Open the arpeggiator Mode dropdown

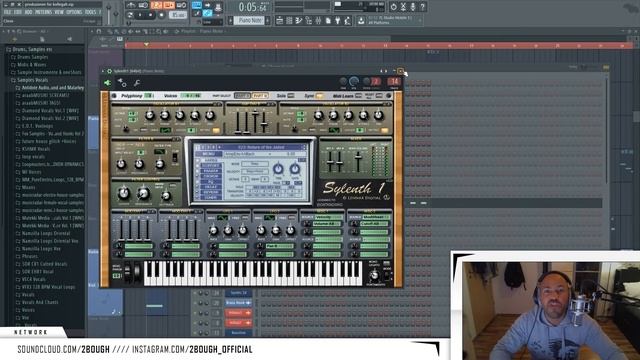[255, 164]
